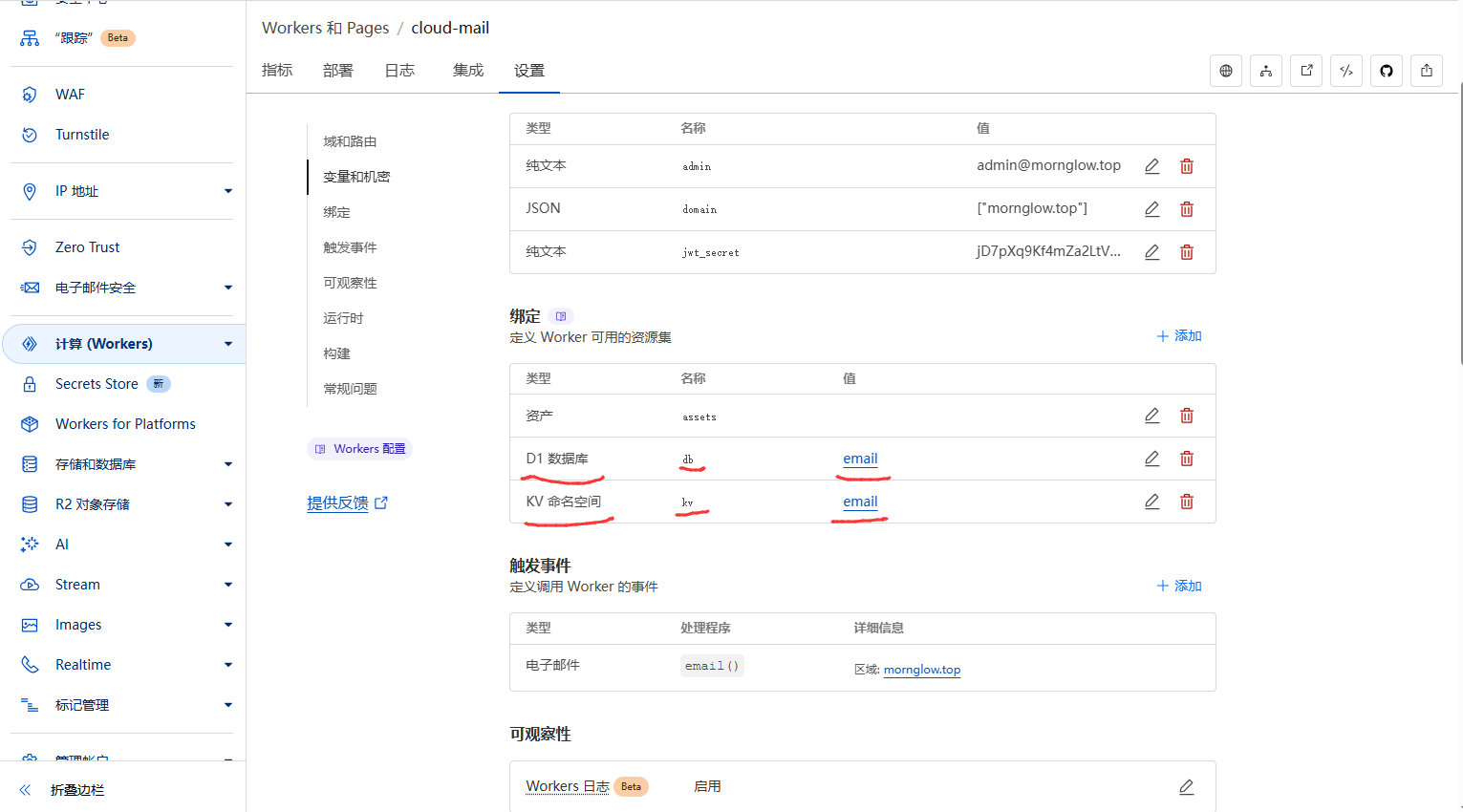This screenshot has width=1463, height=812.
Task: Edit the Workers logs setting
Action: coord(1187,787)
